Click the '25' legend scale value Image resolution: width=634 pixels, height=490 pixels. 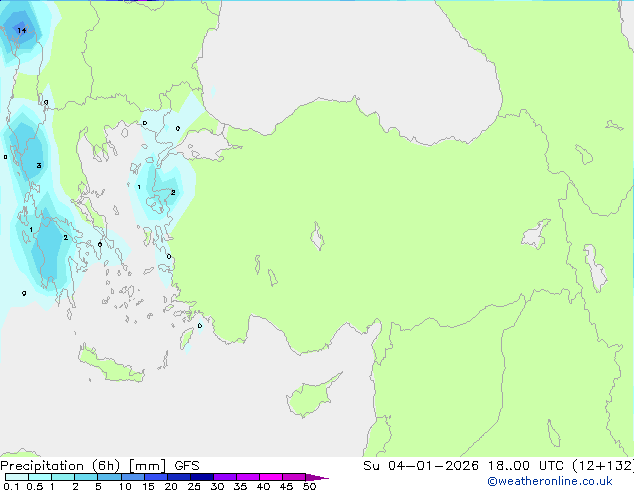194,486
